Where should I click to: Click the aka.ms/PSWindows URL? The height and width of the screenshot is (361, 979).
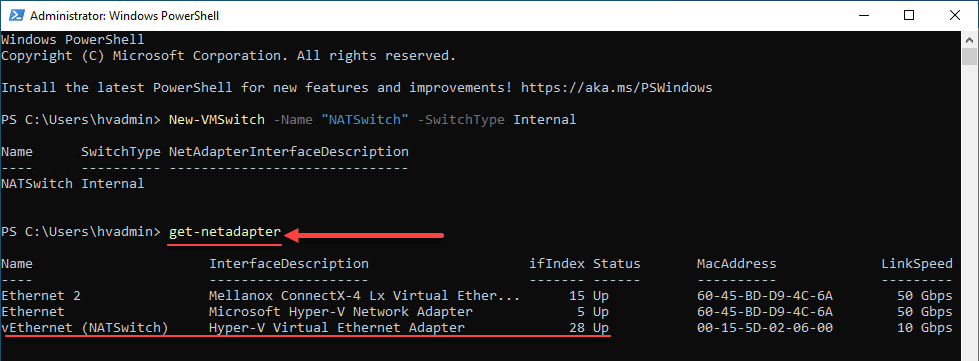(616, 87)
